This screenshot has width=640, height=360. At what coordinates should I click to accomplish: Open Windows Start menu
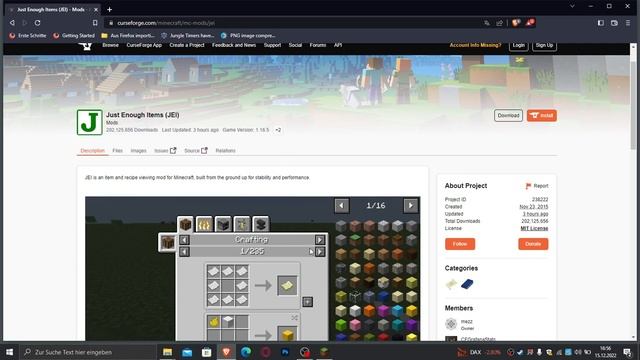click(x=9, y=352)
